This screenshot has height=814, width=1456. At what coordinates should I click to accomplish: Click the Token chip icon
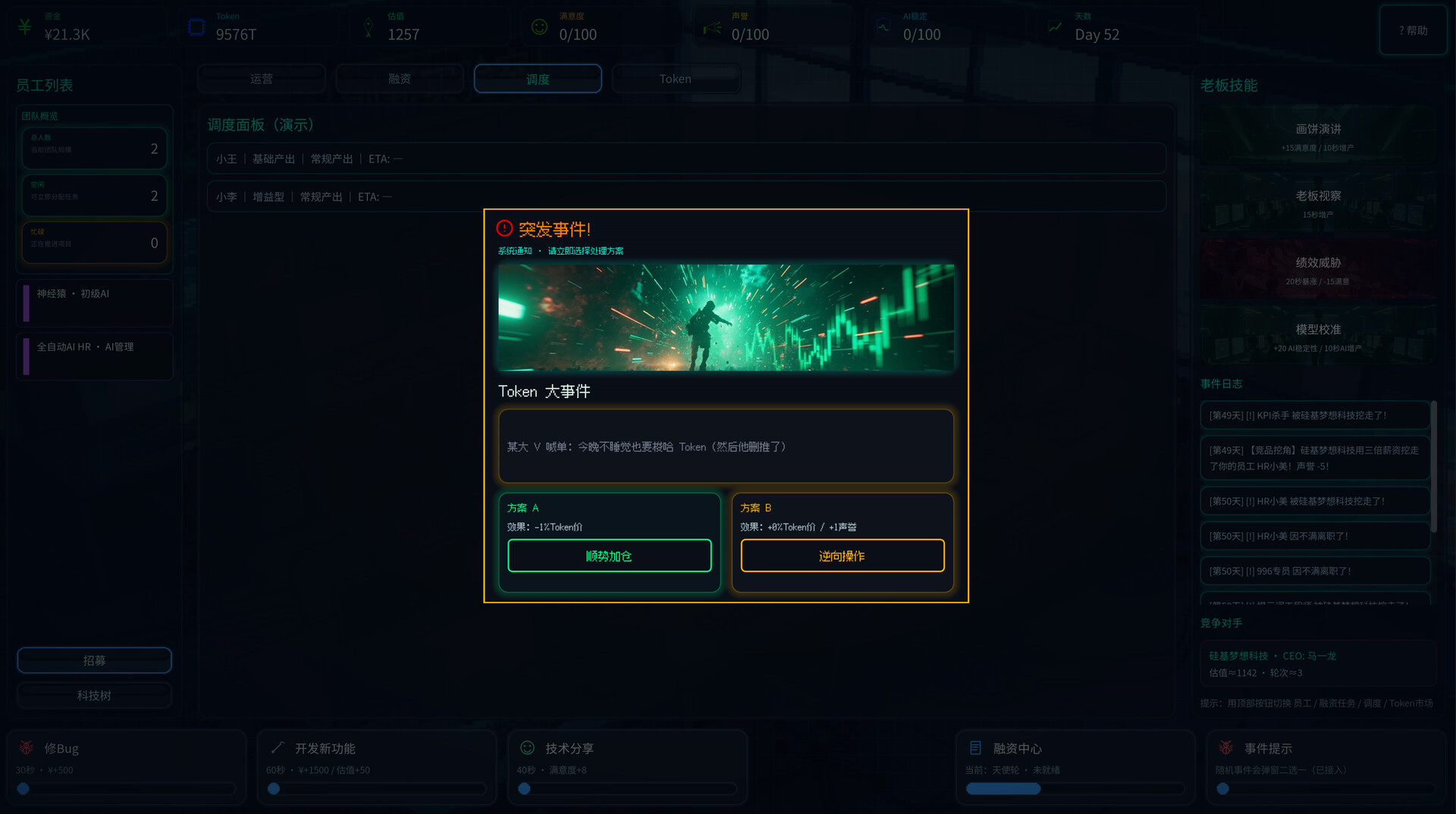pyautogui.click(x=196, y=27)
